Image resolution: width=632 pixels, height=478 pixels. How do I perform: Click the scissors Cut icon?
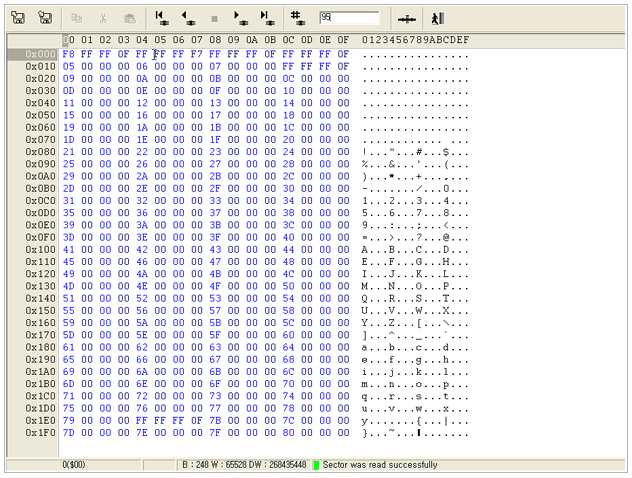[x=103, y=18]
